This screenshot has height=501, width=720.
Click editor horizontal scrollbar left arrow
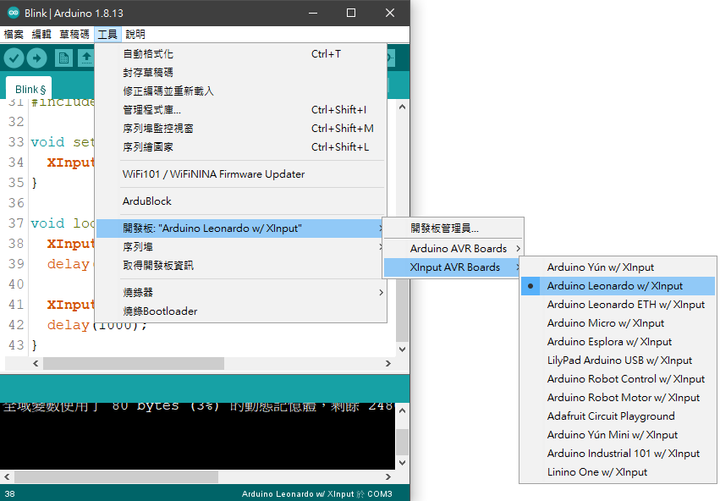[36, 363]
